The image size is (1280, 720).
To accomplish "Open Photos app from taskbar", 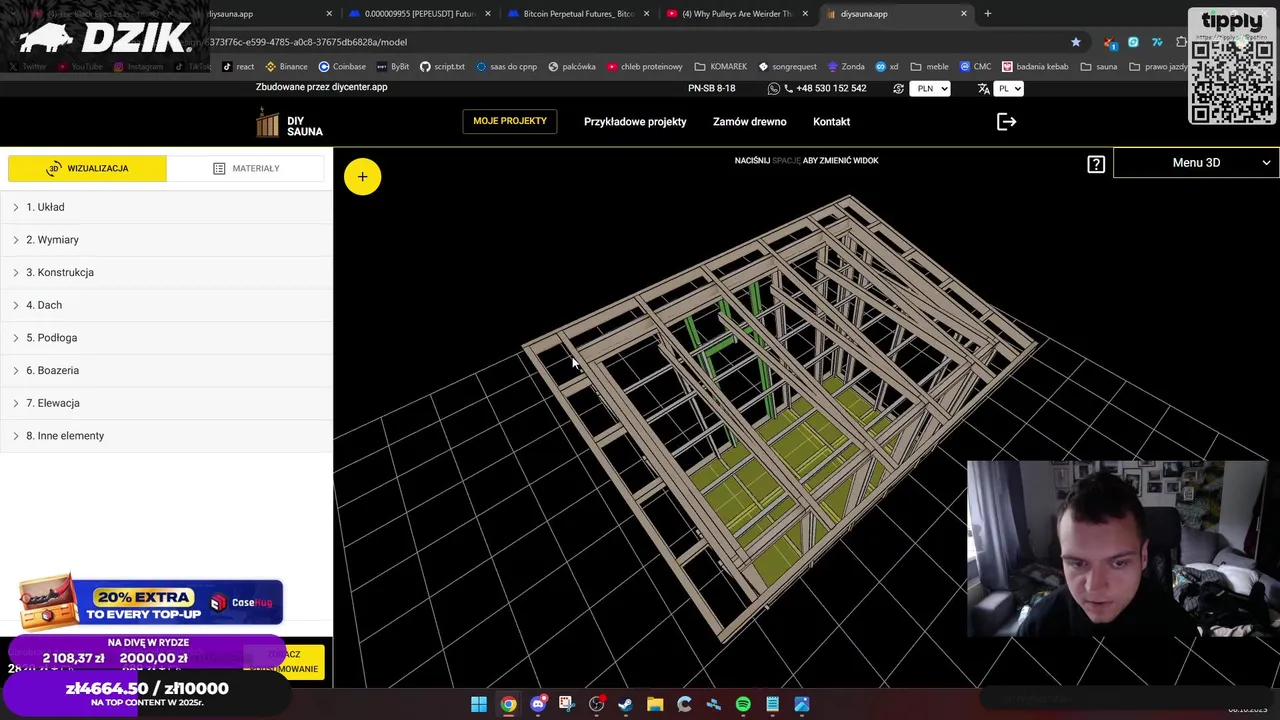I will pyautogui.click(x=802, y=704).
